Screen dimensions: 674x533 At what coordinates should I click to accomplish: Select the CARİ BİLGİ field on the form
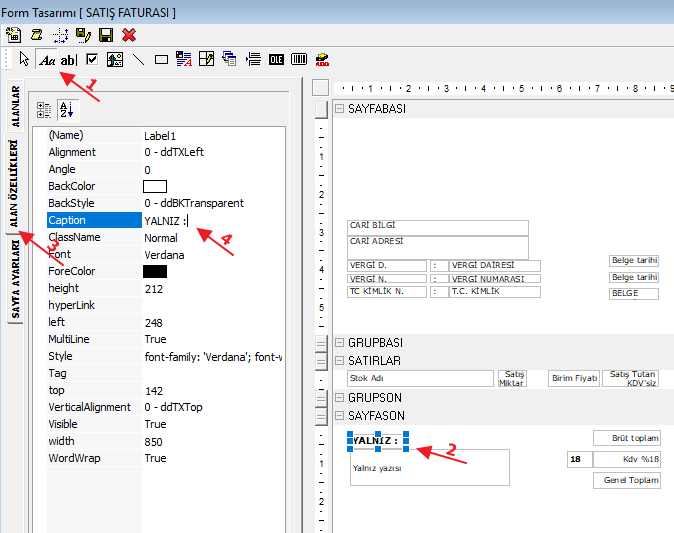coord(438,228)
